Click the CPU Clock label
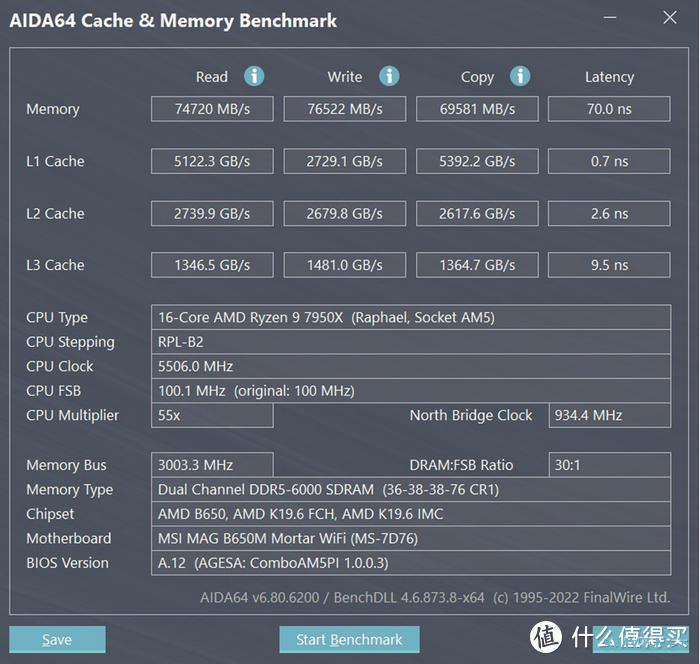The width and height of the screenshot is (700, 664). (59, 367)
